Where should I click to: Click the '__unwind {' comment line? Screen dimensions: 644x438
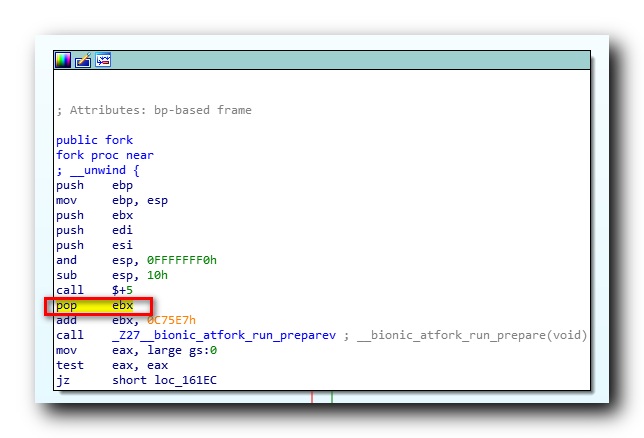tap(98, 170)
